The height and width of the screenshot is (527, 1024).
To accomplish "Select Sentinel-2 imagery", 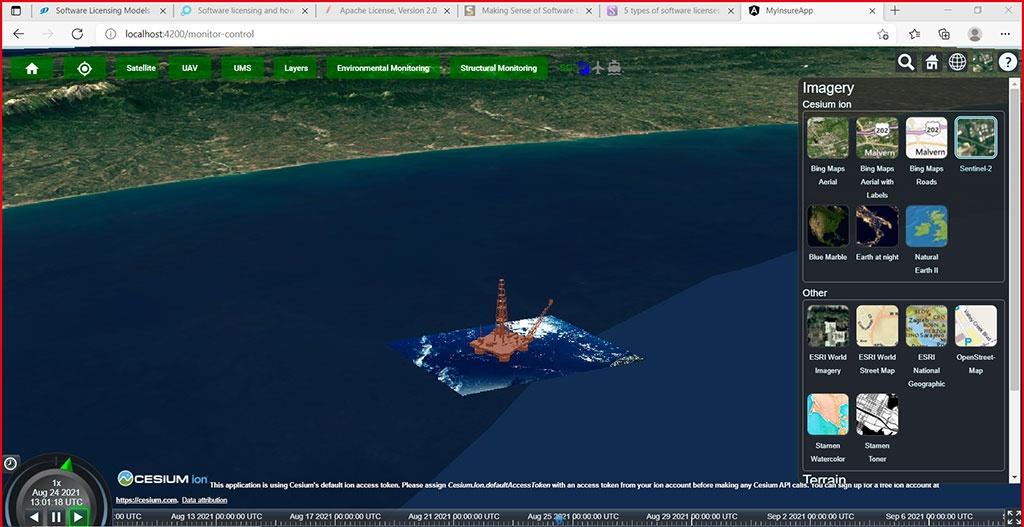I will coord(976,138).
